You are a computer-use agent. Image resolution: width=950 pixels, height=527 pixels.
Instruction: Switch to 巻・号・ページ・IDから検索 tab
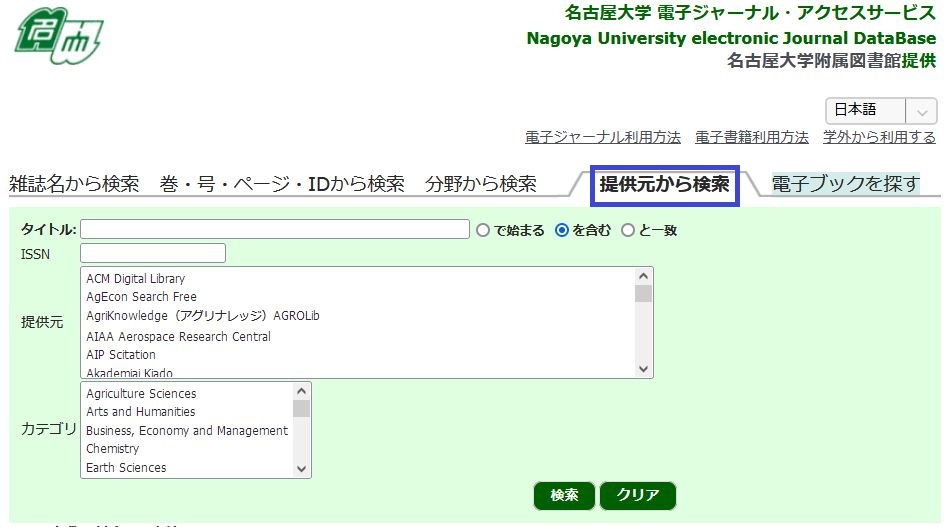pyautogui.click(x=282, y=184)
